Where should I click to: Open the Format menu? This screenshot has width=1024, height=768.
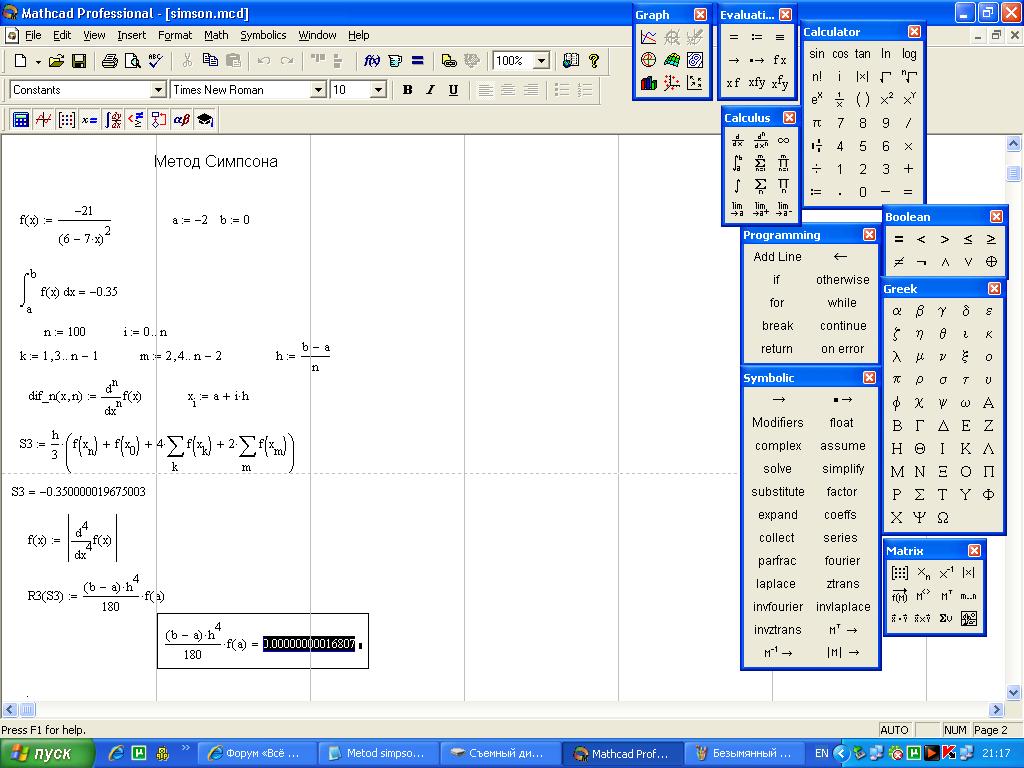point(175,35)
